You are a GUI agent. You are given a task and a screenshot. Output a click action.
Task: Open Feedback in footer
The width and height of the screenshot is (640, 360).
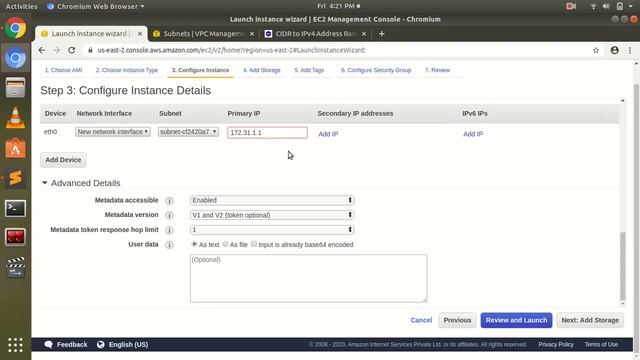(66, 344)
